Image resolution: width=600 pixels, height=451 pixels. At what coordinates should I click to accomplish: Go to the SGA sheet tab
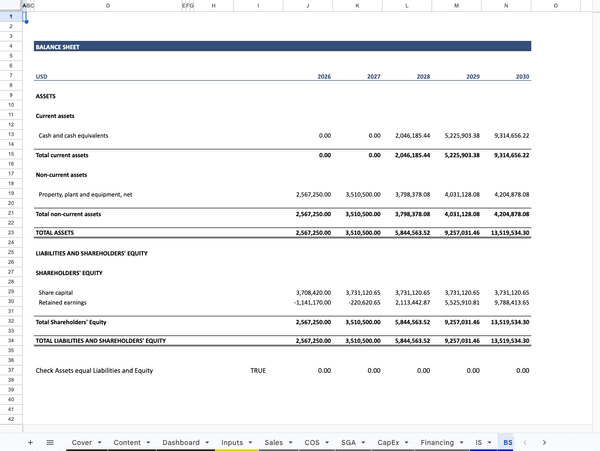(x=348, y=442)
